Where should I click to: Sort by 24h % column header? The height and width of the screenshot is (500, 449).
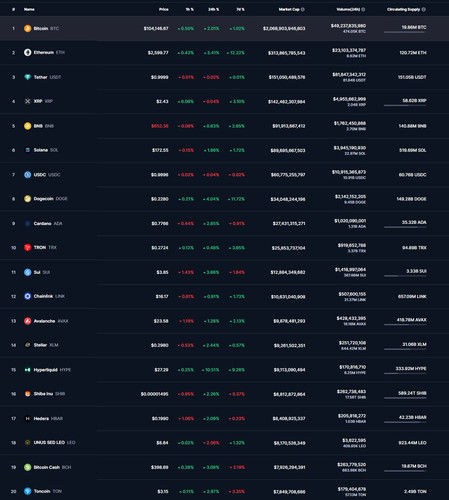(214, 9)
